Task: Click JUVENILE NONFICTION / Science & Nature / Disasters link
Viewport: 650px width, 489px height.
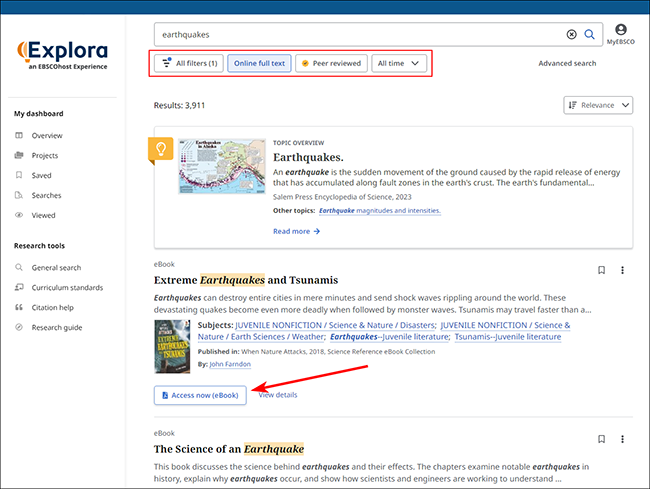Action: 335,325
